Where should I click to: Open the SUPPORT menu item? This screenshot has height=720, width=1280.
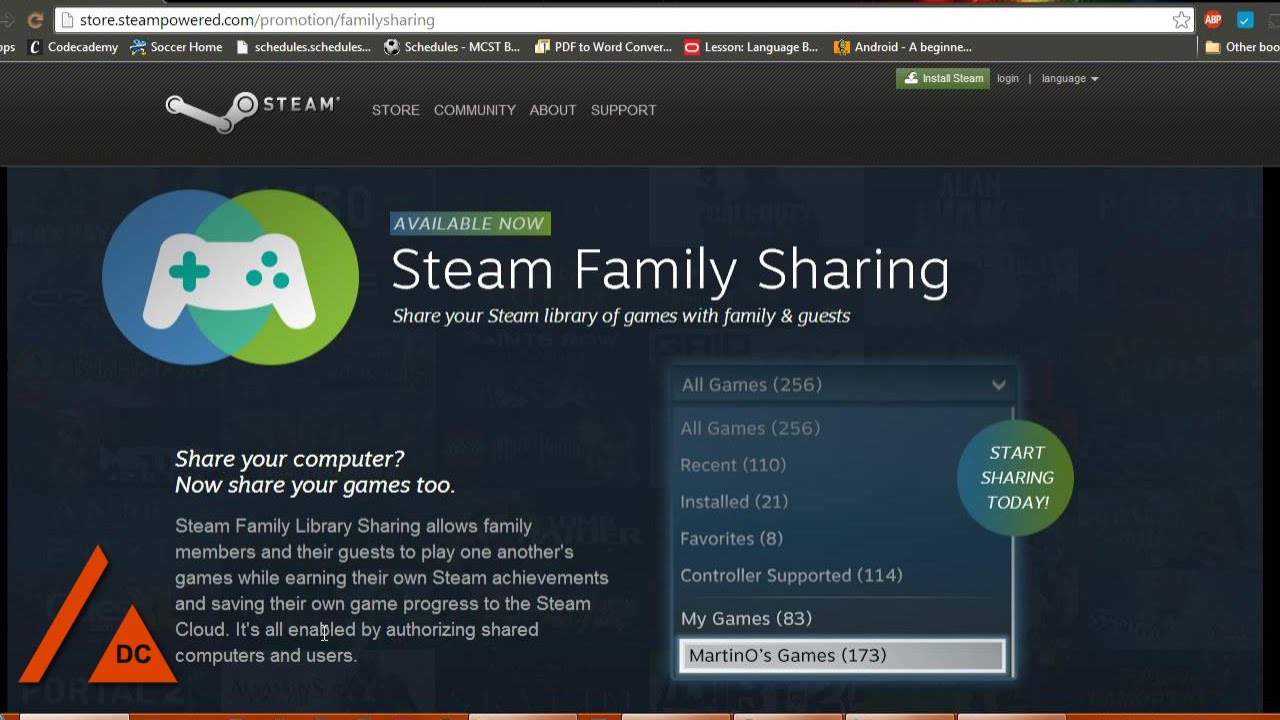click(x=624, y=110)
